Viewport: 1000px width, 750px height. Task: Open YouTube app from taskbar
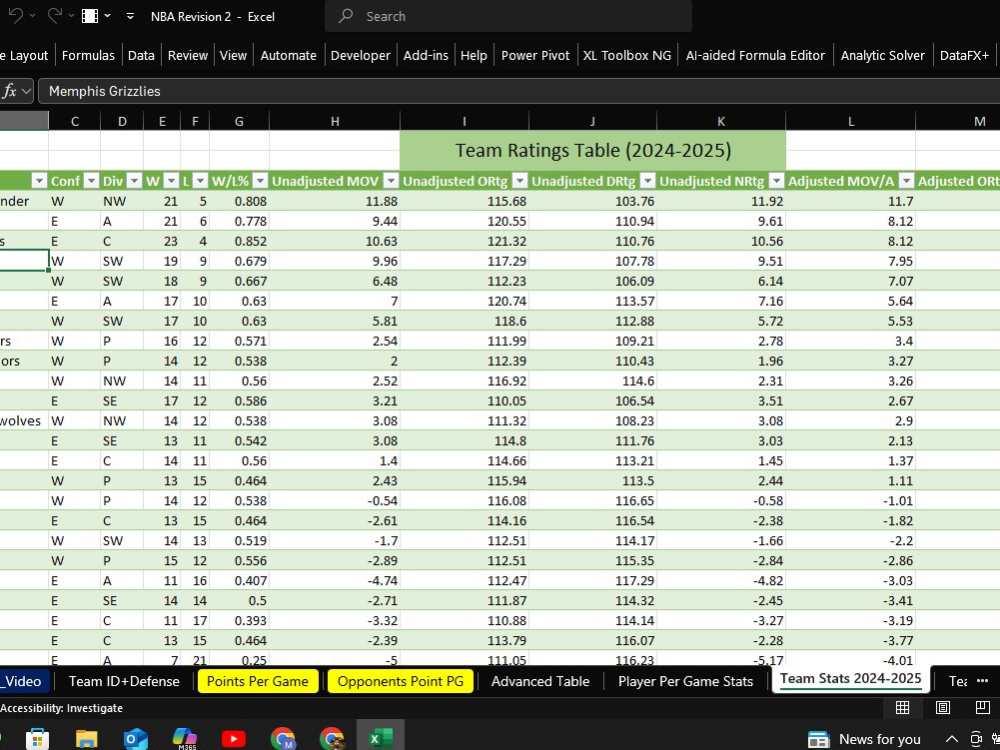pos(233,739)
